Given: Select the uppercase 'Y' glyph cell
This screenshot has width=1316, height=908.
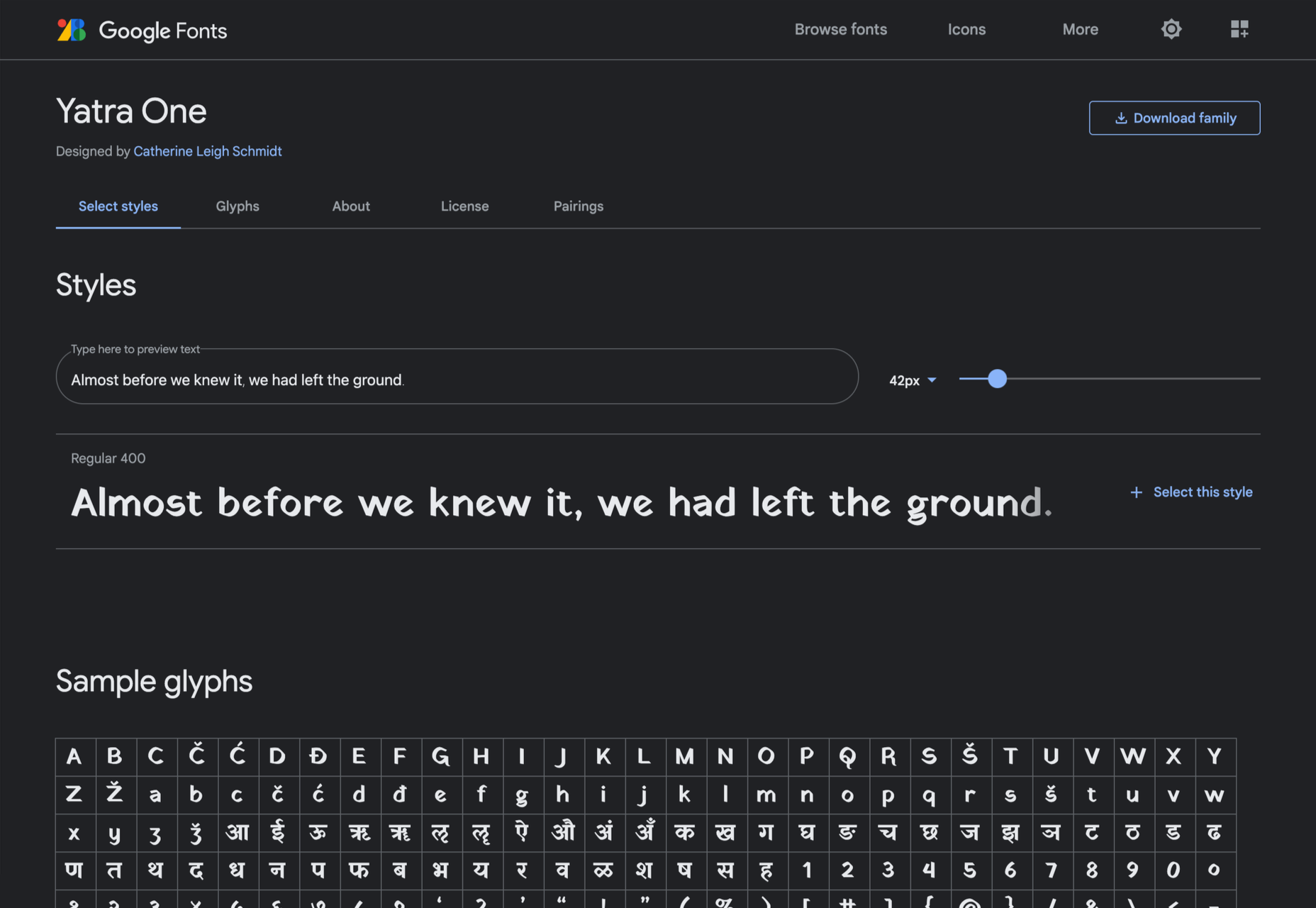Looking at the screenshot, I should (x=1215, y=757).
